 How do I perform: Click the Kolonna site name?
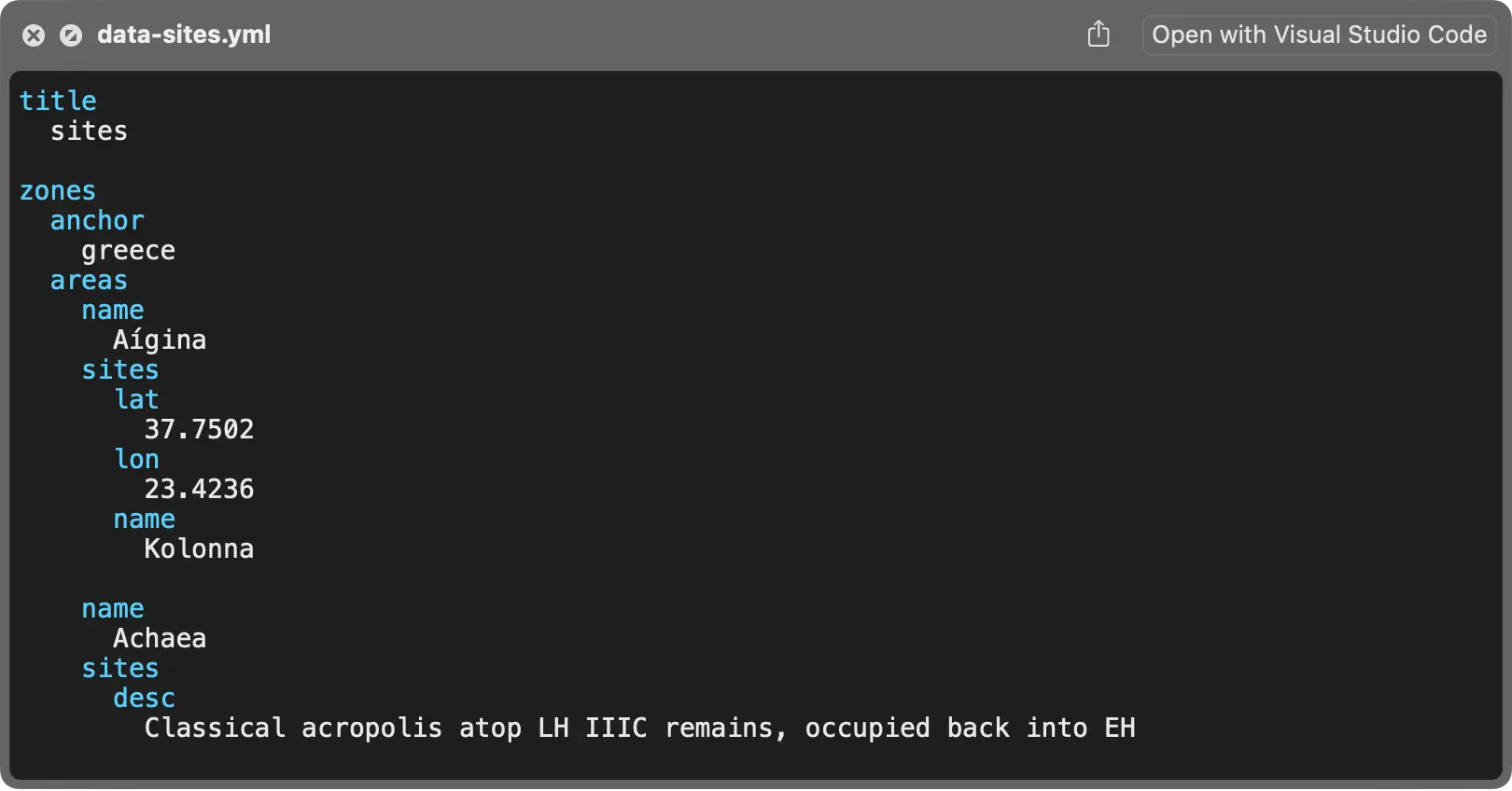click(199, 548)
